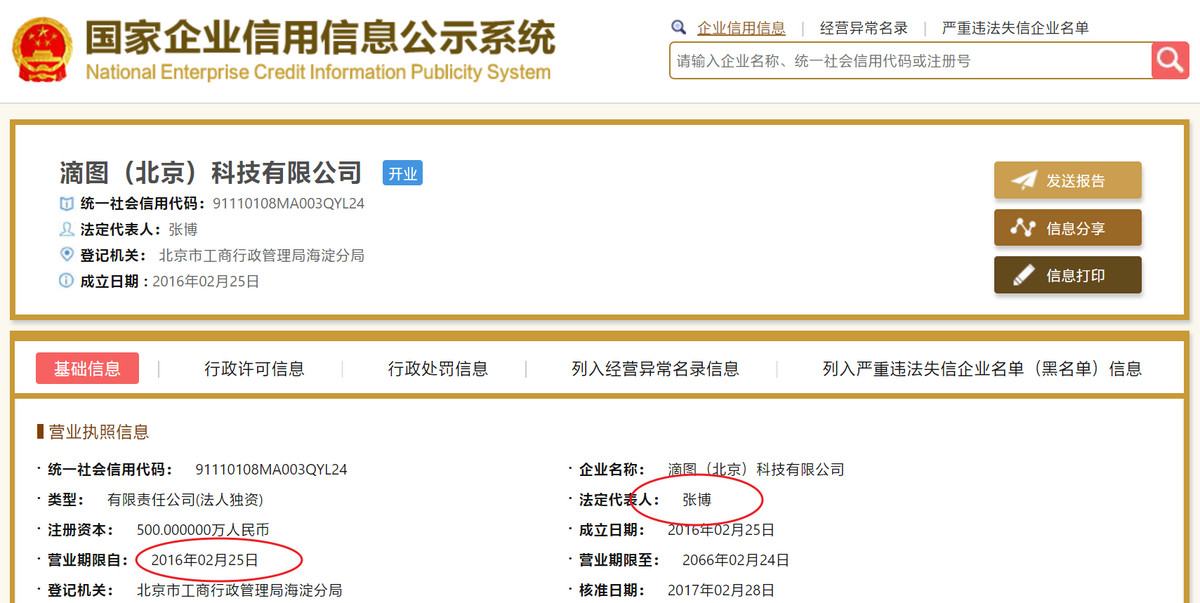Open the 严重违法失信企业名单 link
This screenshot has height=603, width=1200.
pos(1015,28)
